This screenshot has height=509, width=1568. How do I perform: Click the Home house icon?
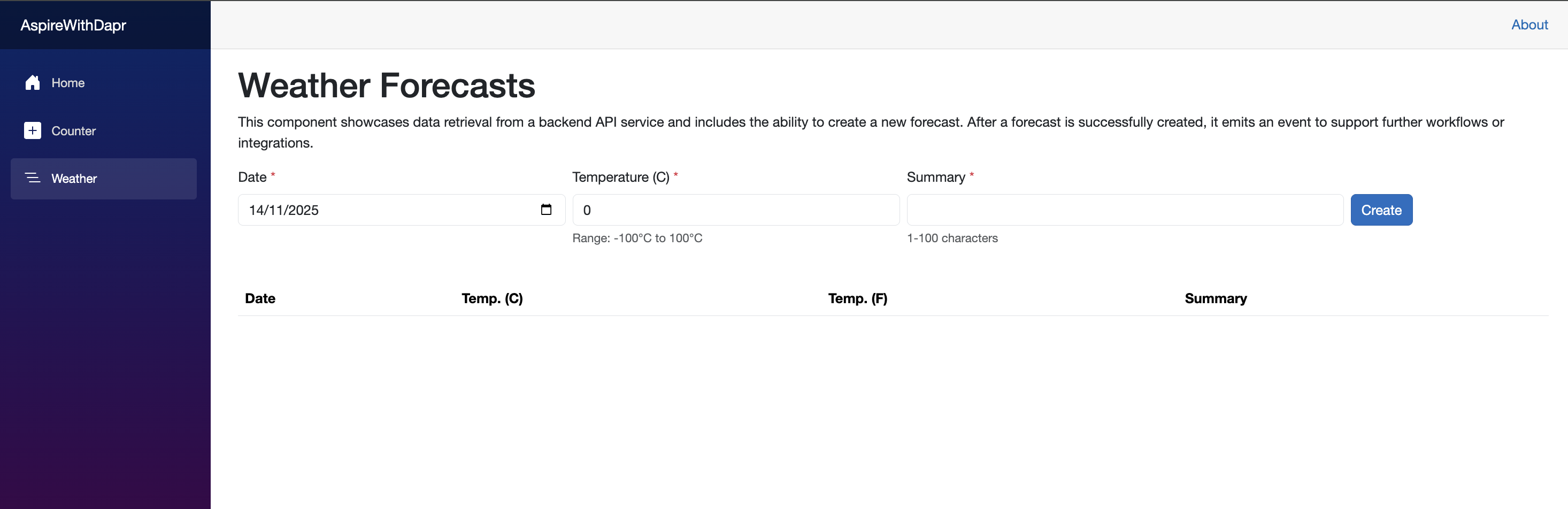(x=32, y=83)
